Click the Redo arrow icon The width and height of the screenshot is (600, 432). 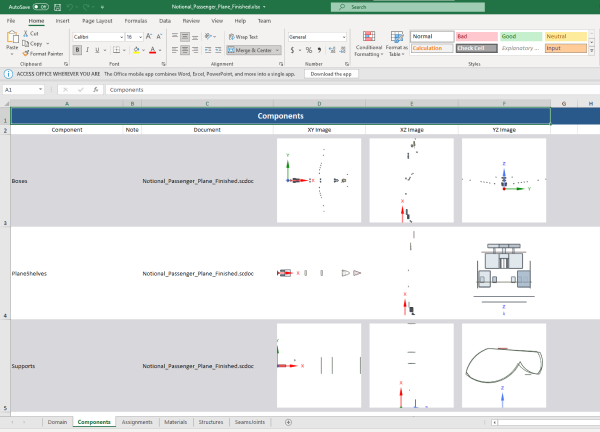point(86,7)
